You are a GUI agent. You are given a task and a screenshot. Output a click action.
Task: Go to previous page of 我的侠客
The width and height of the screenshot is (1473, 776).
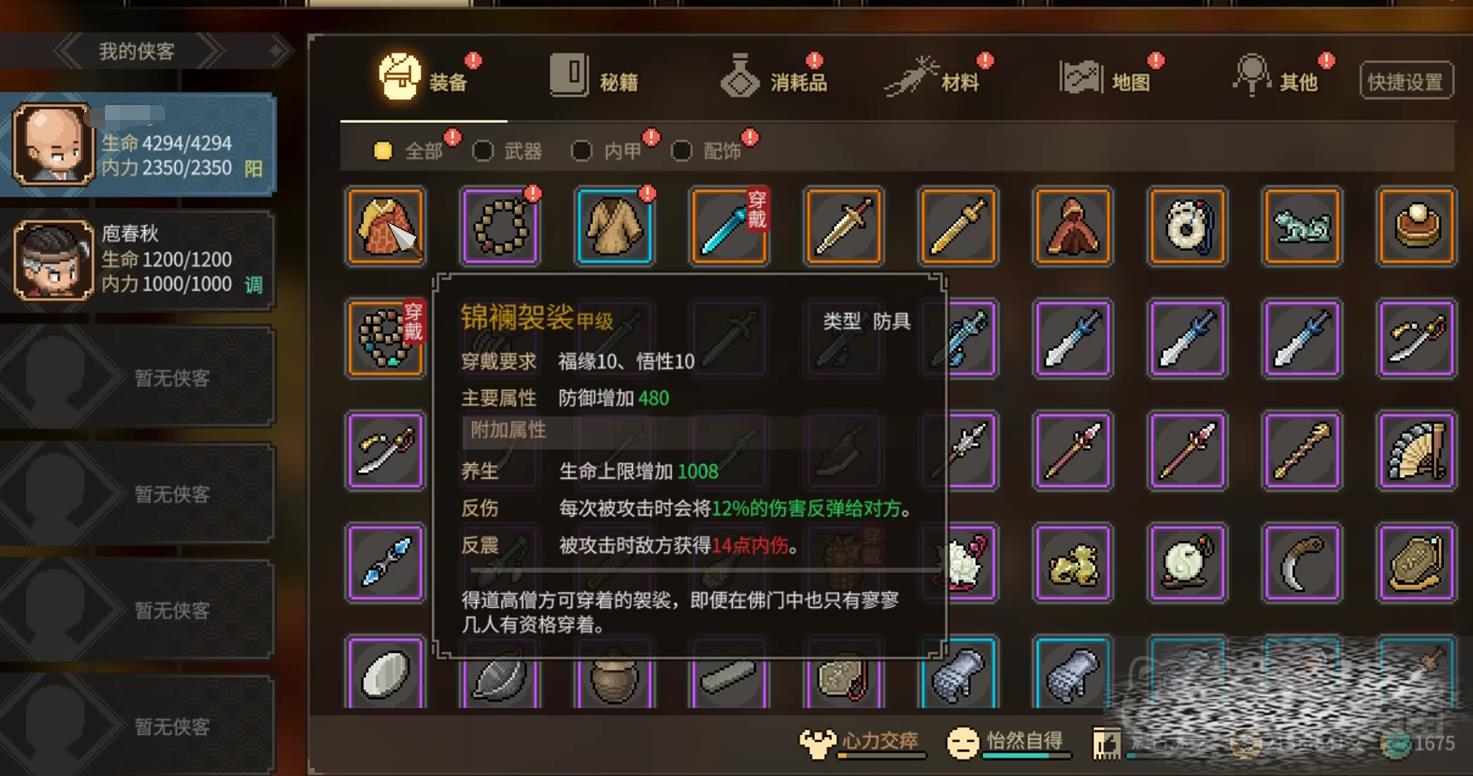(x=68, y=51)
